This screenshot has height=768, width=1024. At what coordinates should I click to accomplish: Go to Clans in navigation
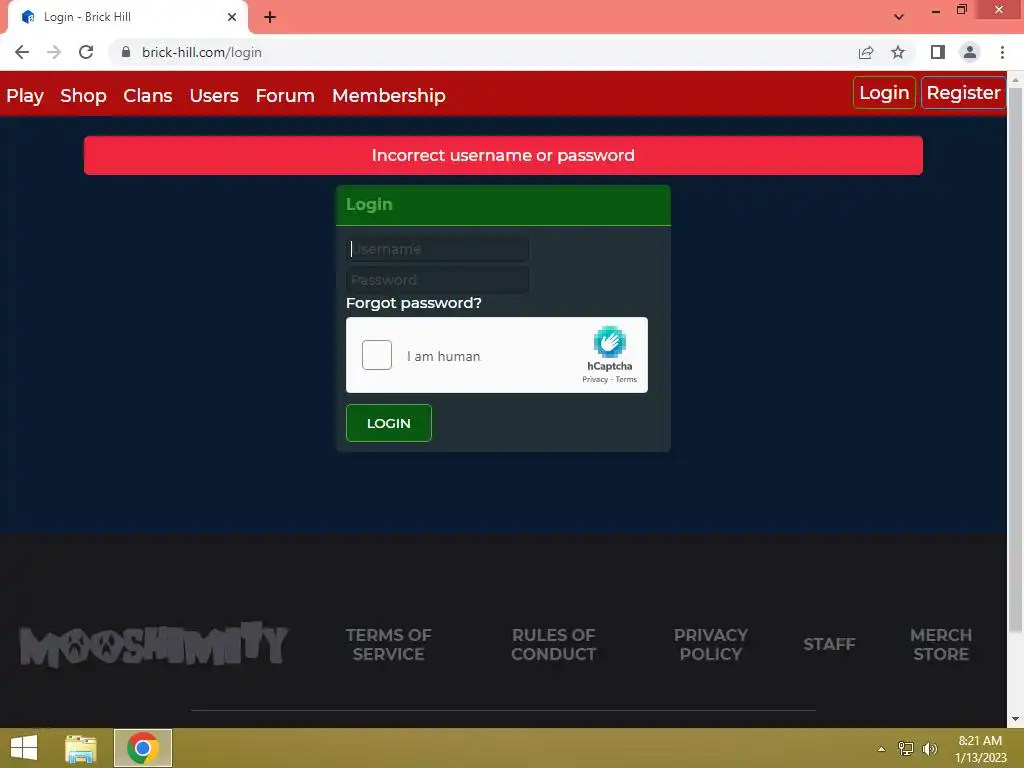click(148, 95)
